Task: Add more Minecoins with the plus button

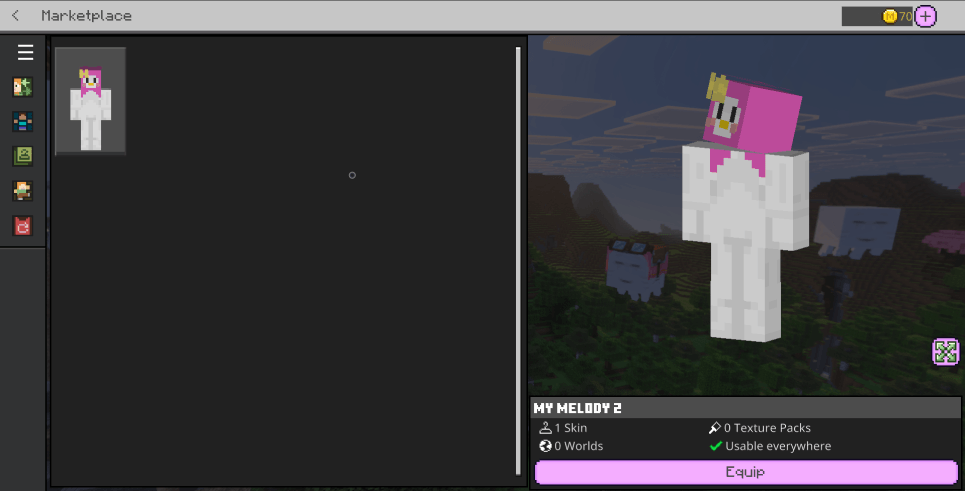Action: (x=925, y=16)
